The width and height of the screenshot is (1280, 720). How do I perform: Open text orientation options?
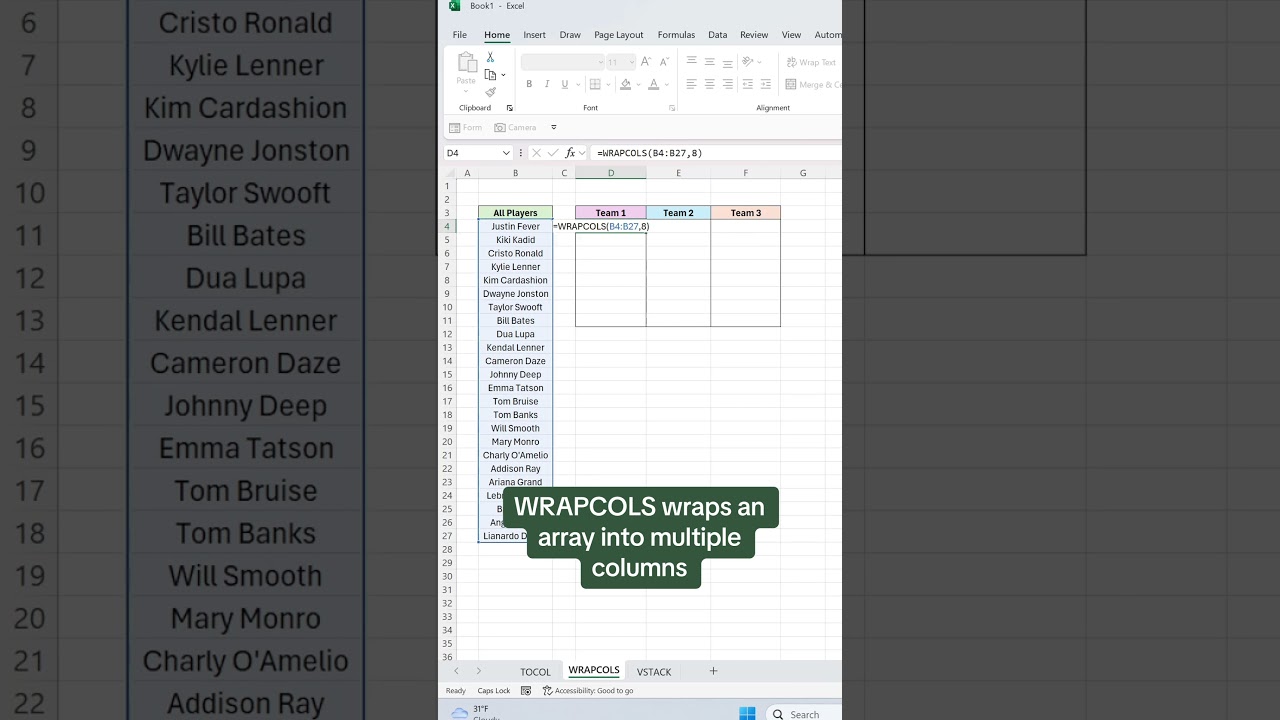click(x=752, y=62)
